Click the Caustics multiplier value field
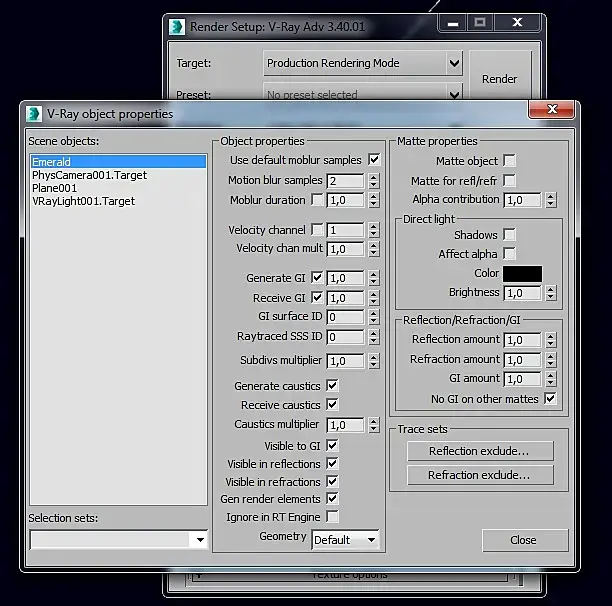 346,425
